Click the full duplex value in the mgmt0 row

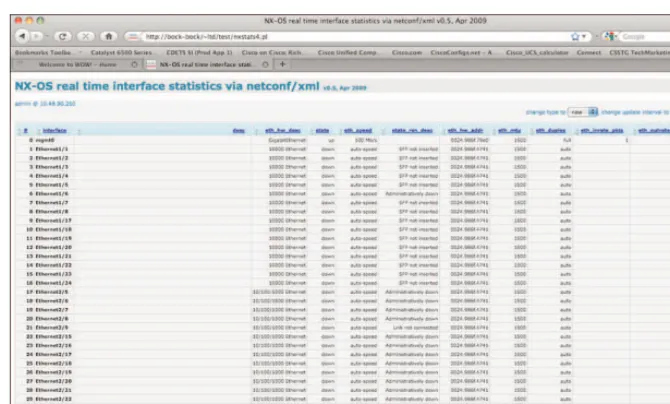(567, 140)
